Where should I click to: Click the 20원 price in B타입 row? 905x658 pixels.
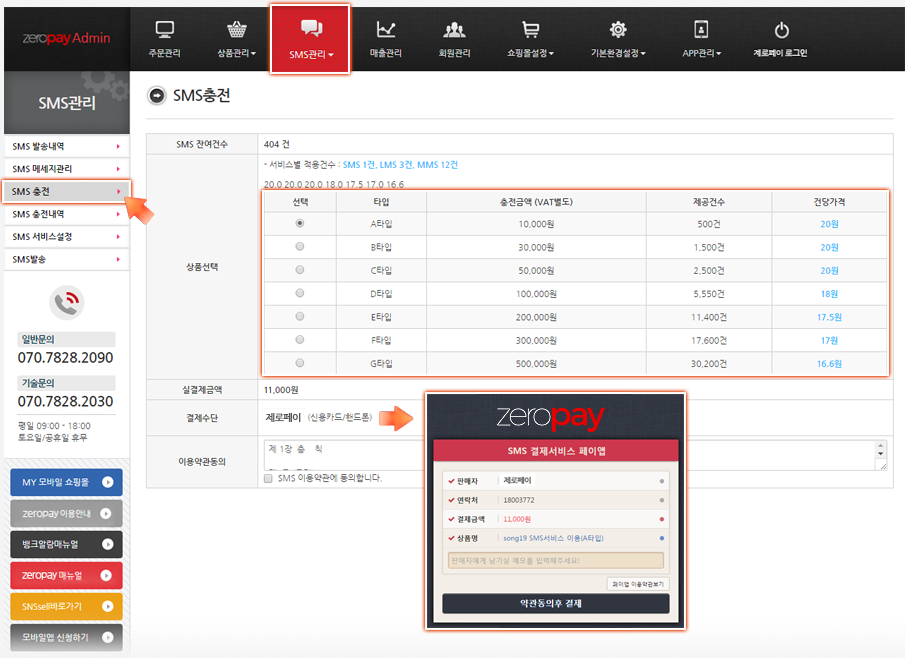click(x=829, y=248)
